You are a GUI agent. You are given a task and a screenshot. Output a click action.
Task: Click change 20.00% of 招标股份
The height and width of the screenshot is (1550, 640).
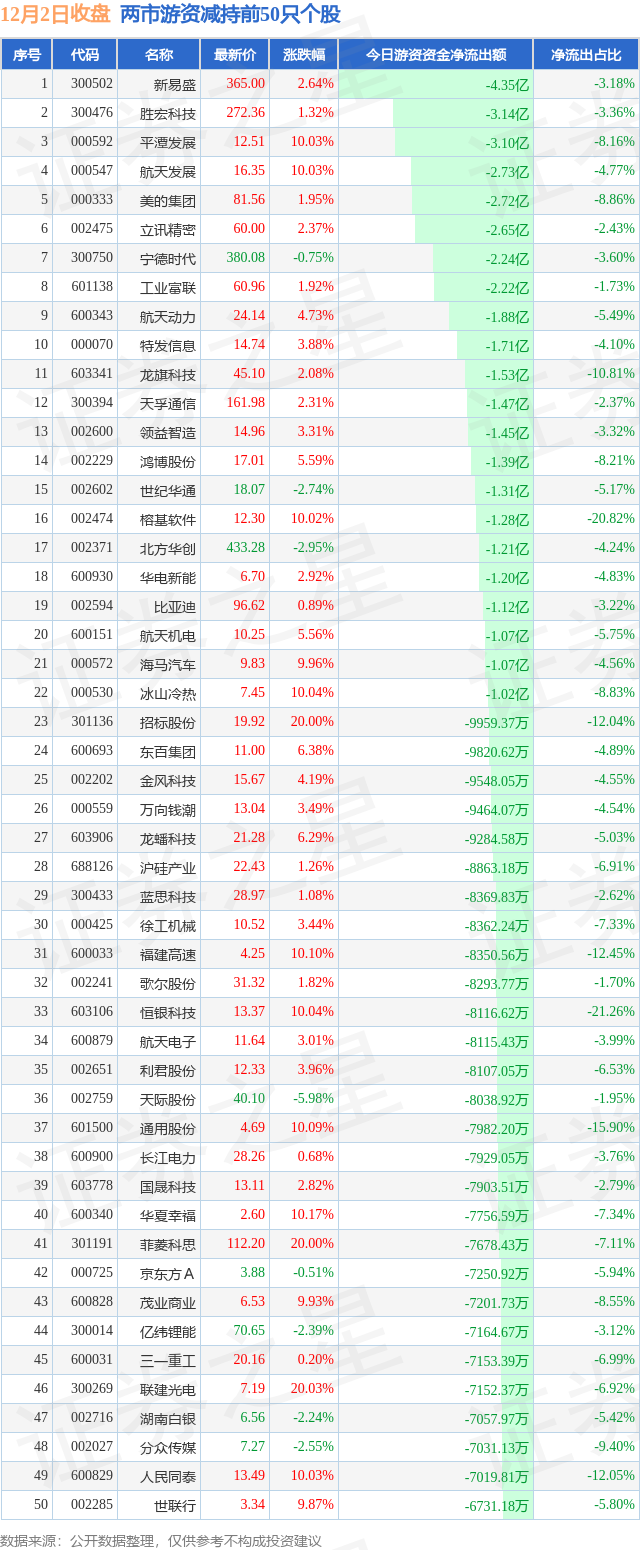point(312,722)
